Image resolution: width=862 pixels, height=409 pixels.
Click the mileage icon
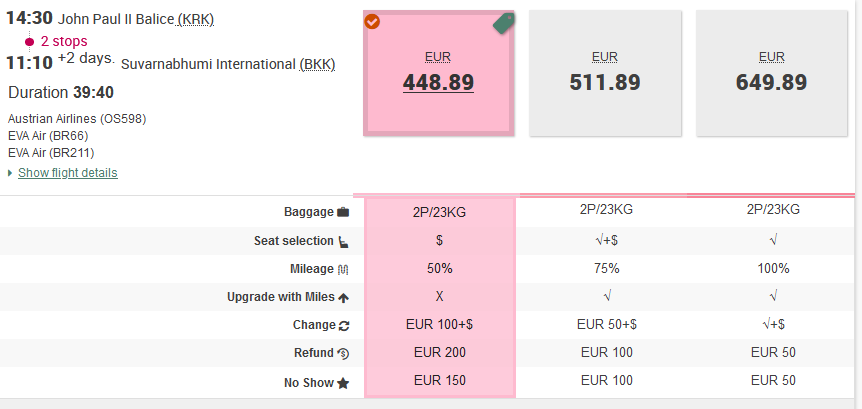pyautogui.click(x=343, y=269)
